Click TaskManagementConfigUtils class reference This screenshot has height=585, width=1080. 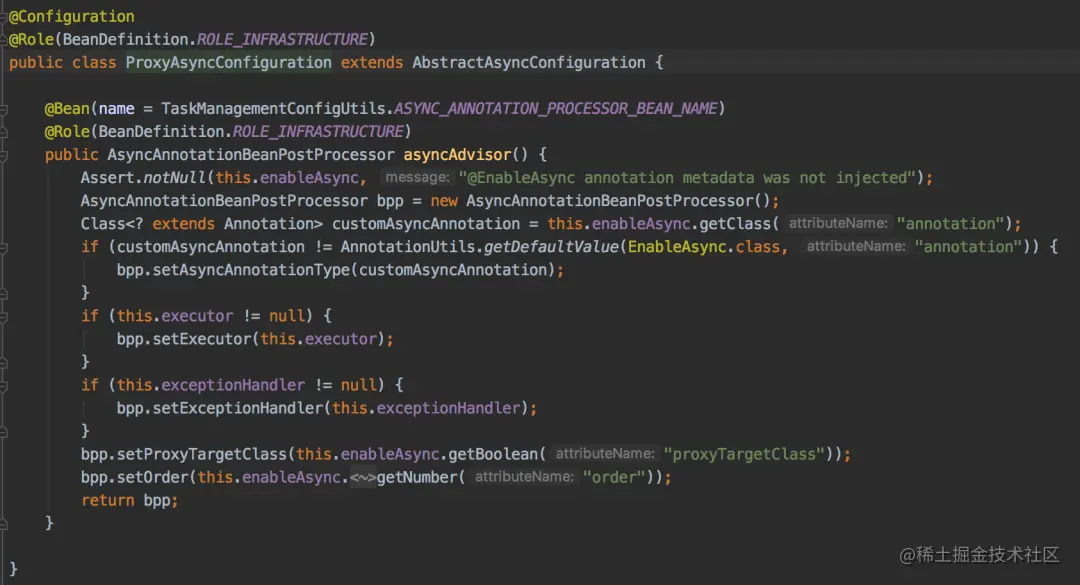(x=273, y=109)
